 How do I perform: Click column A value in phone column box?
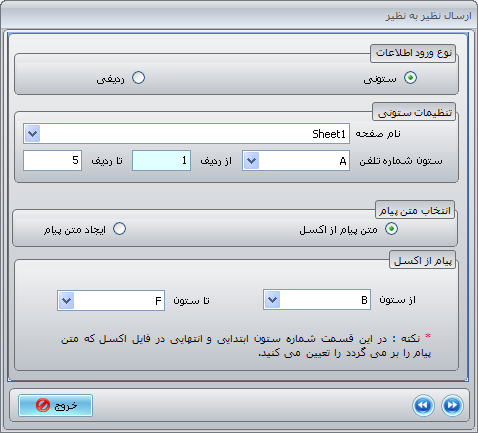343,161
